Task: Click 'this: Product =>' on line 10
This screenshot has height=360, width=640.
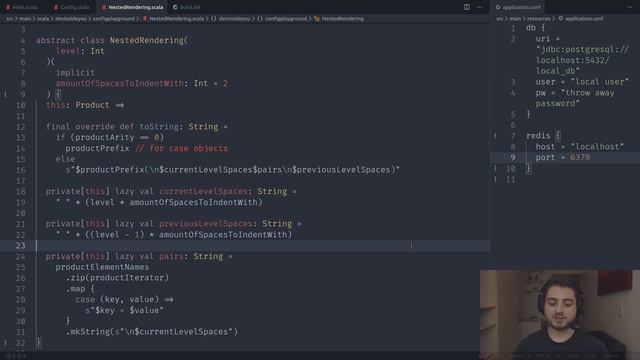Action: (x=85, y=105)
